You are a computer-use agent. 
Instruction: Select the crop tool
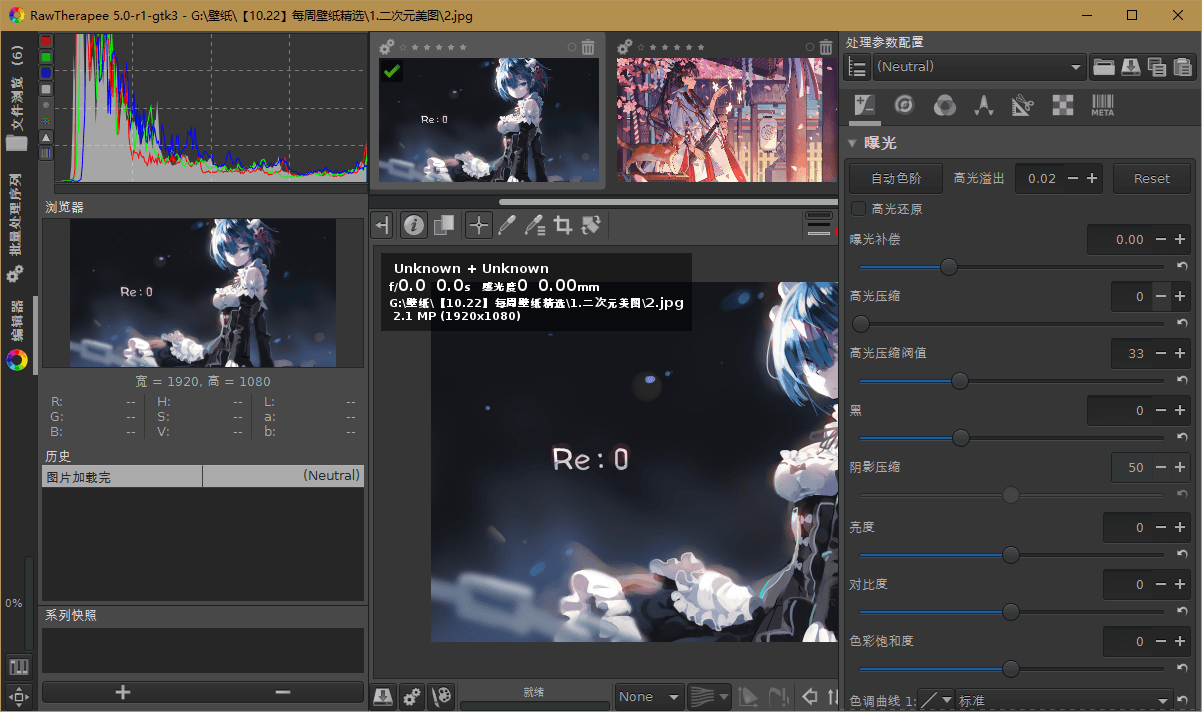tap(563, 225)
